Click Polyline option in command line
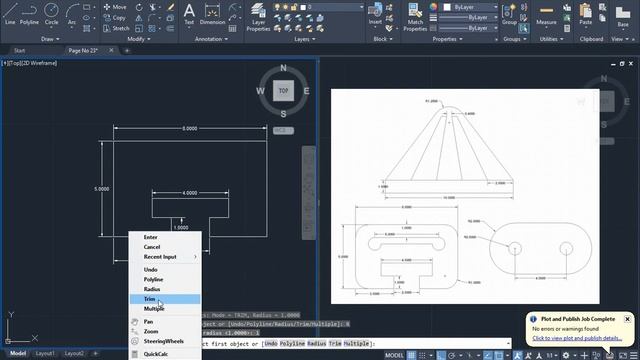Screen dimensions: 640x360 (x=292, y=344)
